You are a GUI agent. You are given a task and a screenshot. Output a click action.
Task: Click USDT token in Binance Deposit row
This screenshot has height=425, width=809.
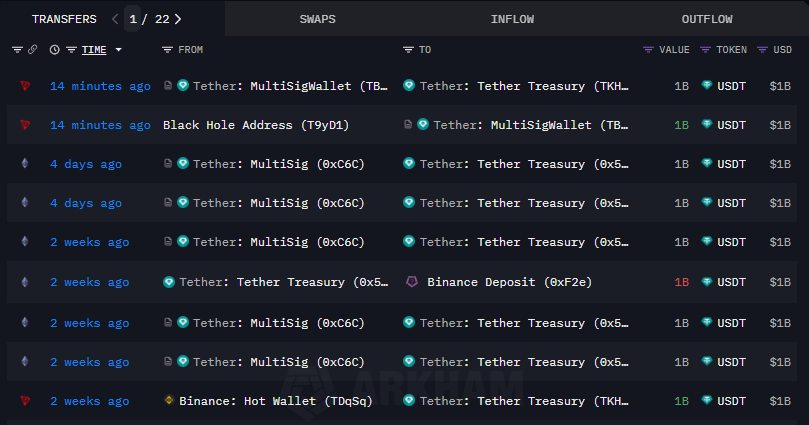click(731, 282)
